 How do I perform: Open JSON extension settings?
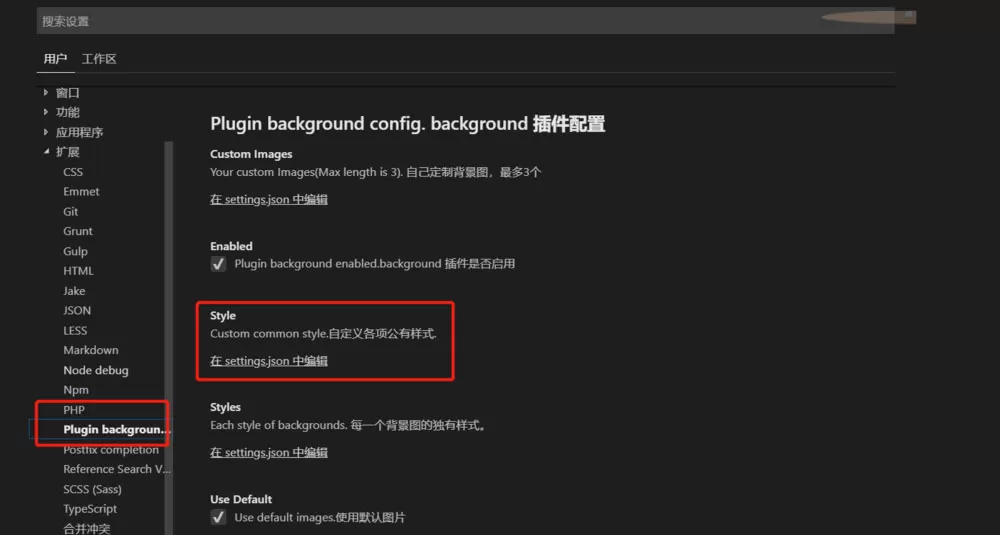coord(77,311)
